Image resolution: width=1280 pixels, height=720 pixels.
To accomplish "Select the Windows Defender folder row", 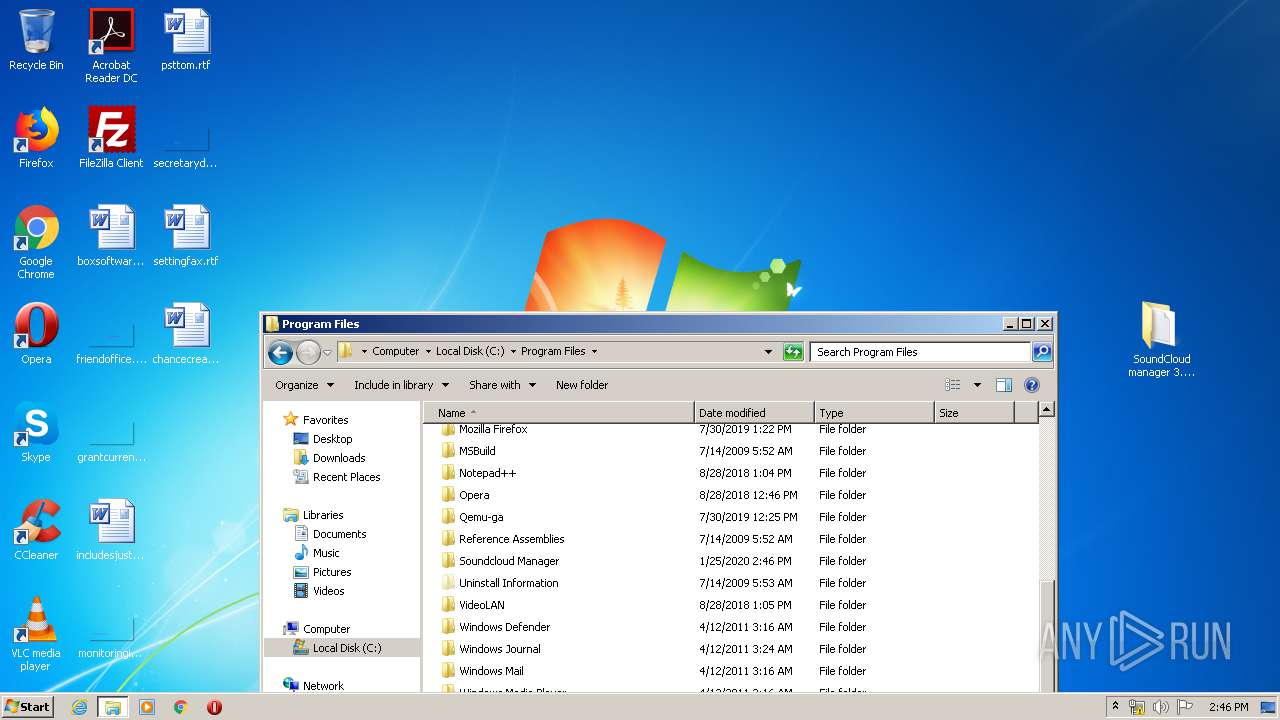I will point(732,627).
